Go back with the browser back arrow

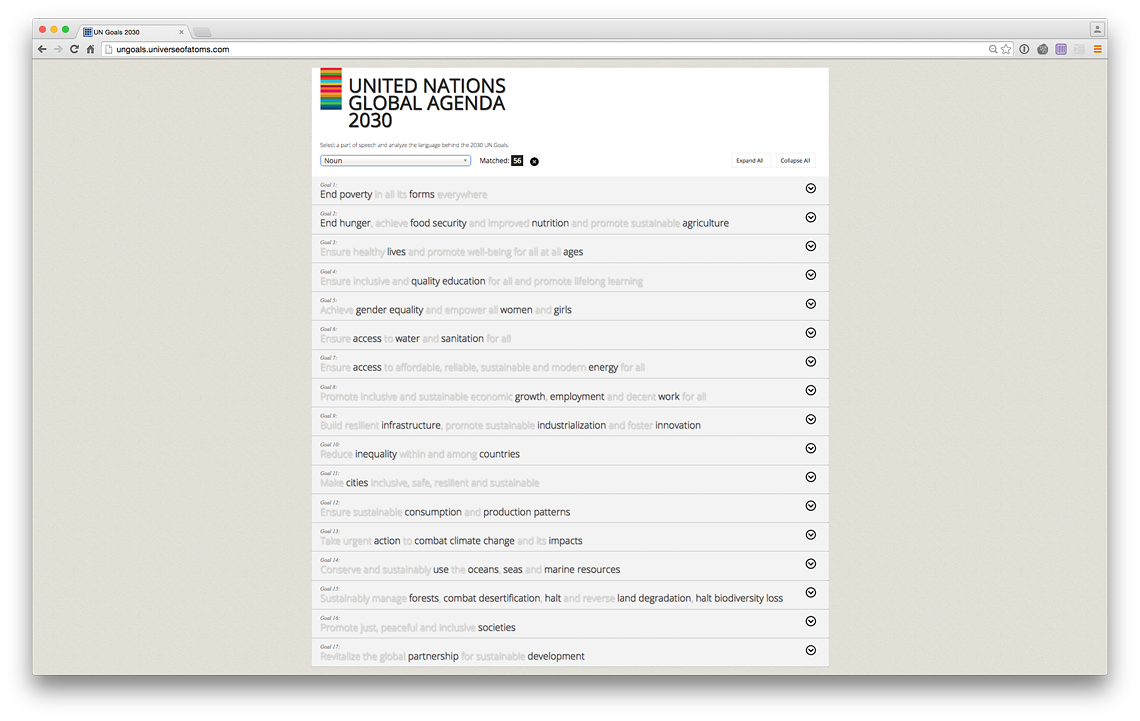[42, 49]
